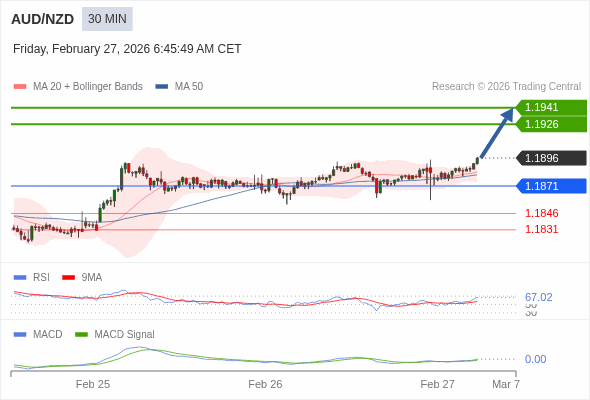This screenshot has height=400, width=590.
Task: Click the MACD value 0.00
Action: pos(535,359)
